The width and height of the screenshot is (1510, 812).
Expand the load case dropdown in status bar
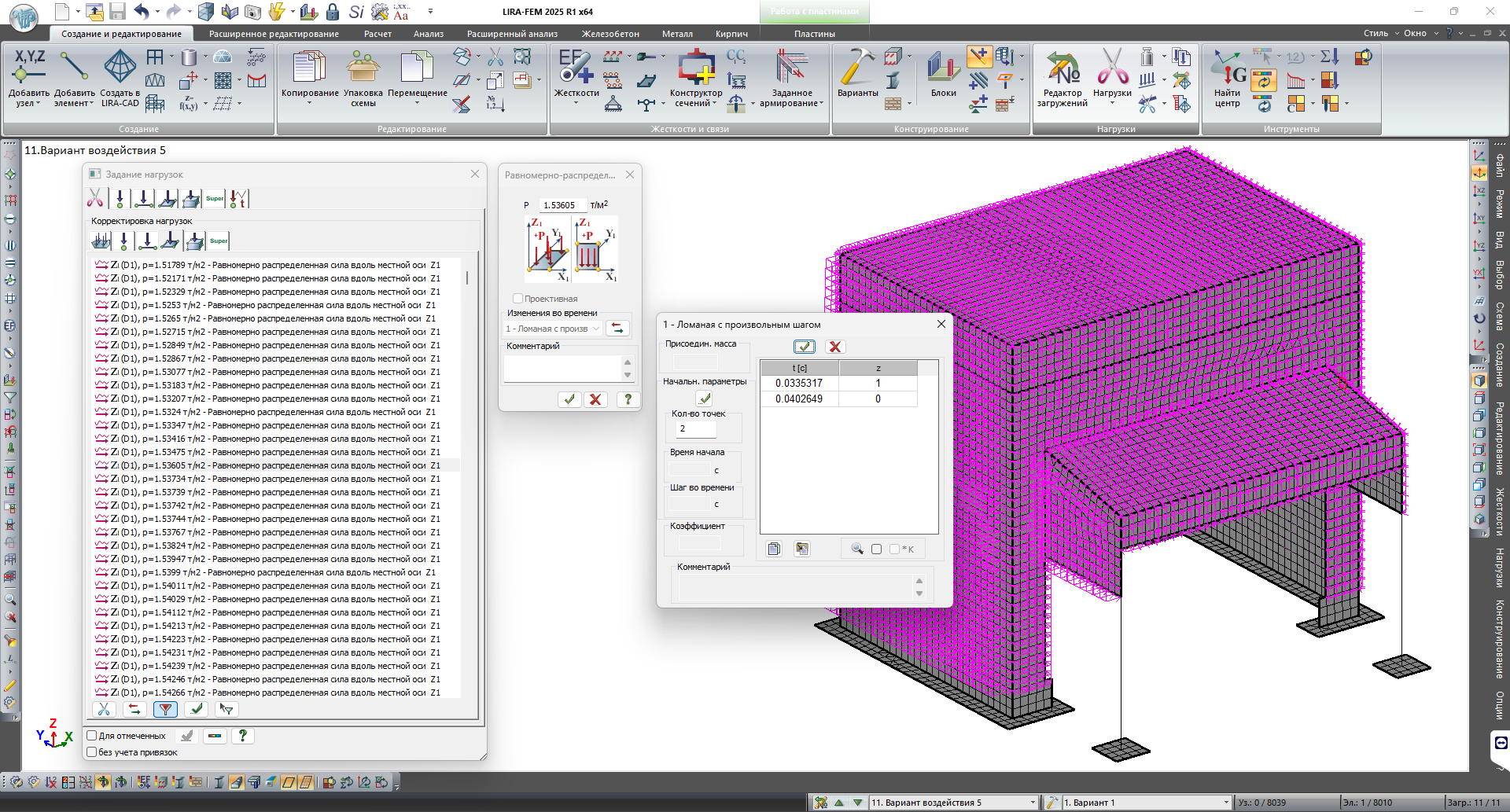1033,803
